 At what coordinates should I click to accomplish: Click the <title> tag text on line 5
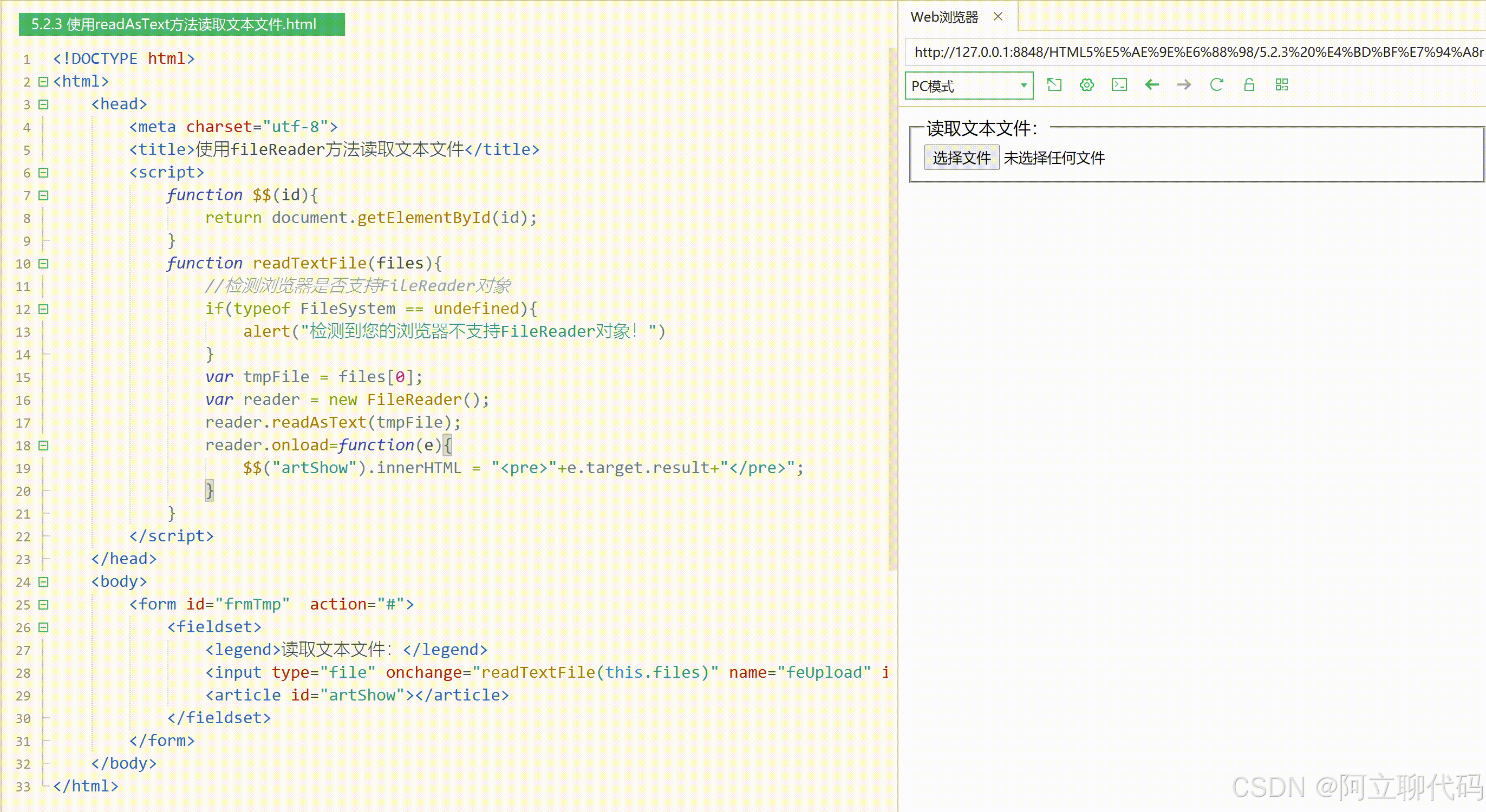click(334, 149)
